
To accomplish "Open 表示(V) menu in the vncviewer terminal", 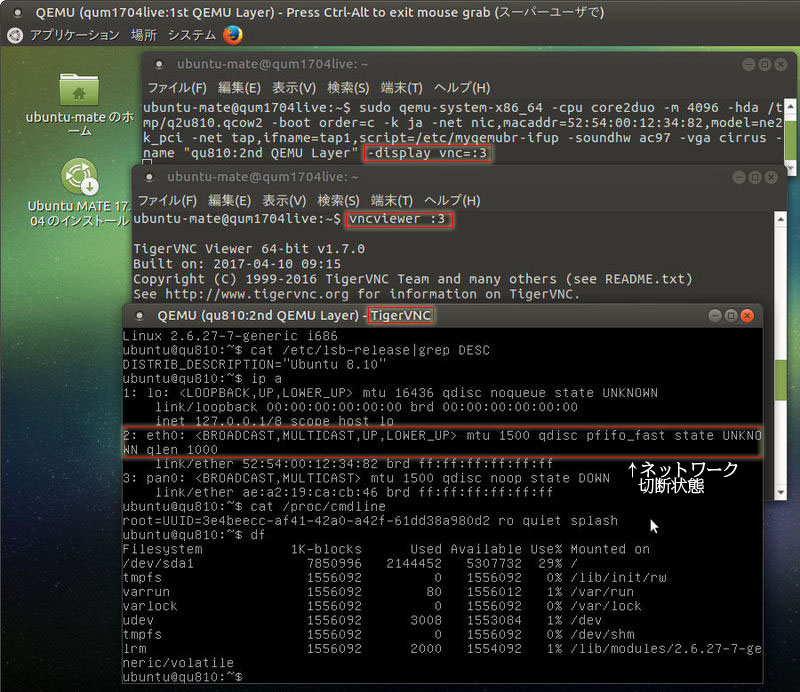I will tap(284, 201).
